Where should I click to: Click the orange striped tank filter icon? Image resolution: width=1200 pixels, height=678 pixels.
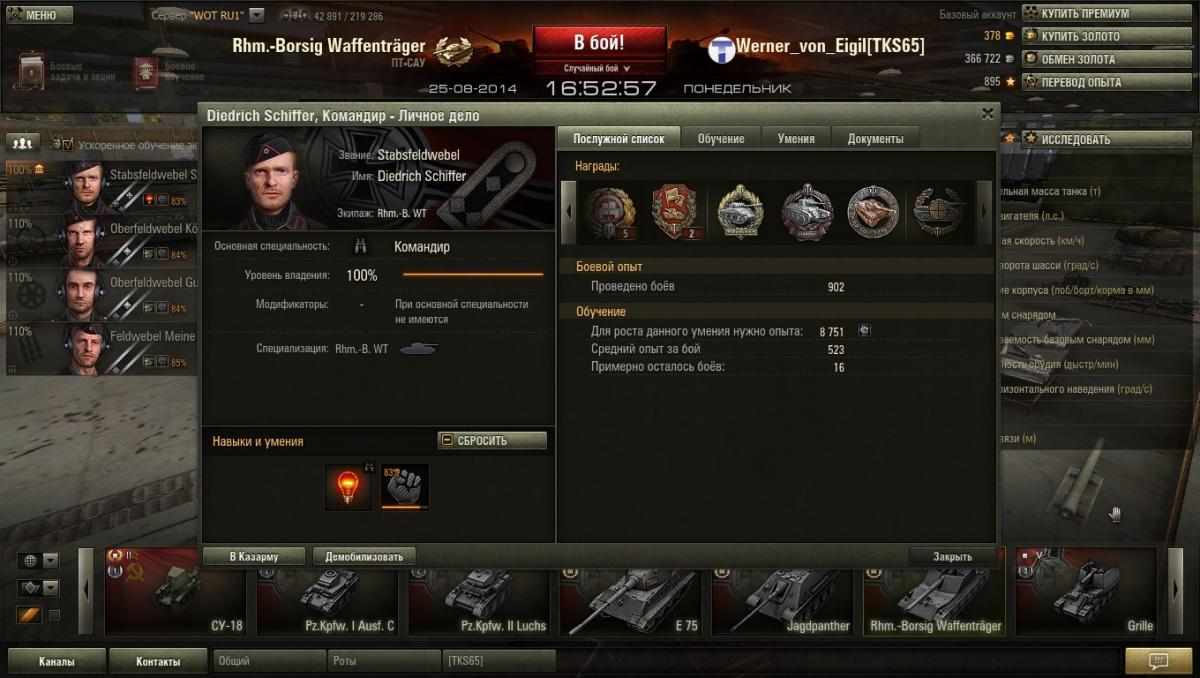coord(29,615)
